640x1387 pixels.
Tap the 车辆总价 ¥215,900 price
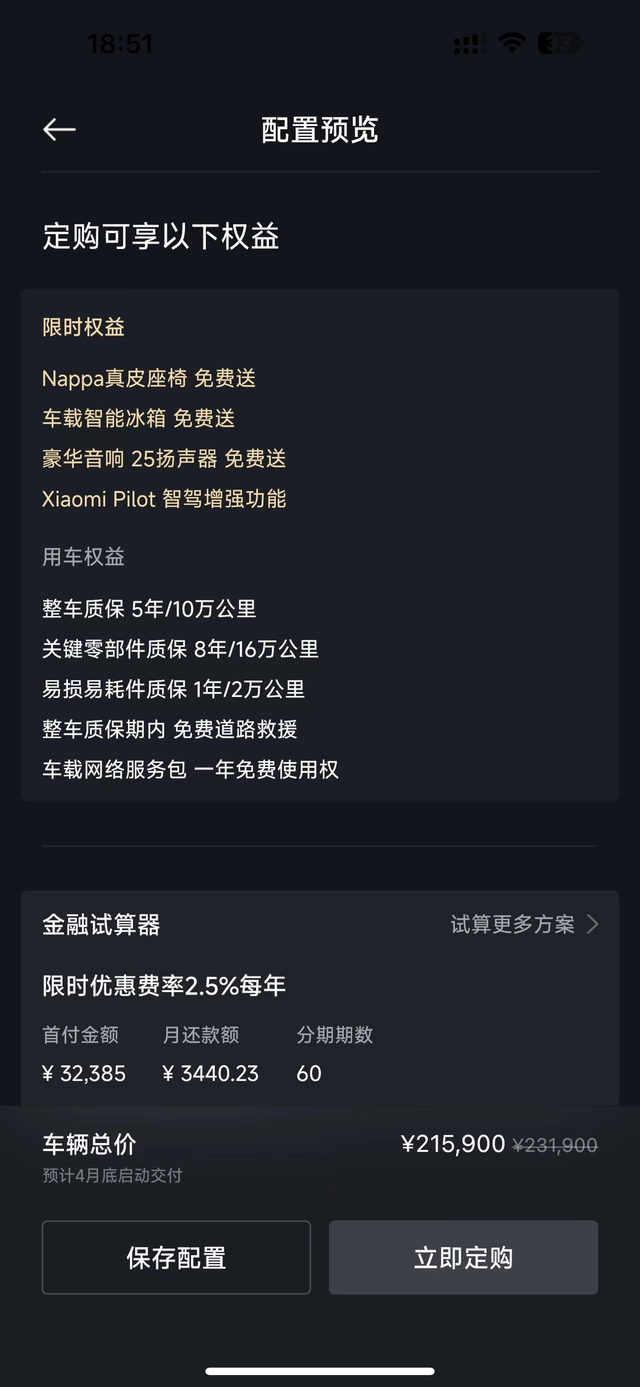(x=453, y=1144)
